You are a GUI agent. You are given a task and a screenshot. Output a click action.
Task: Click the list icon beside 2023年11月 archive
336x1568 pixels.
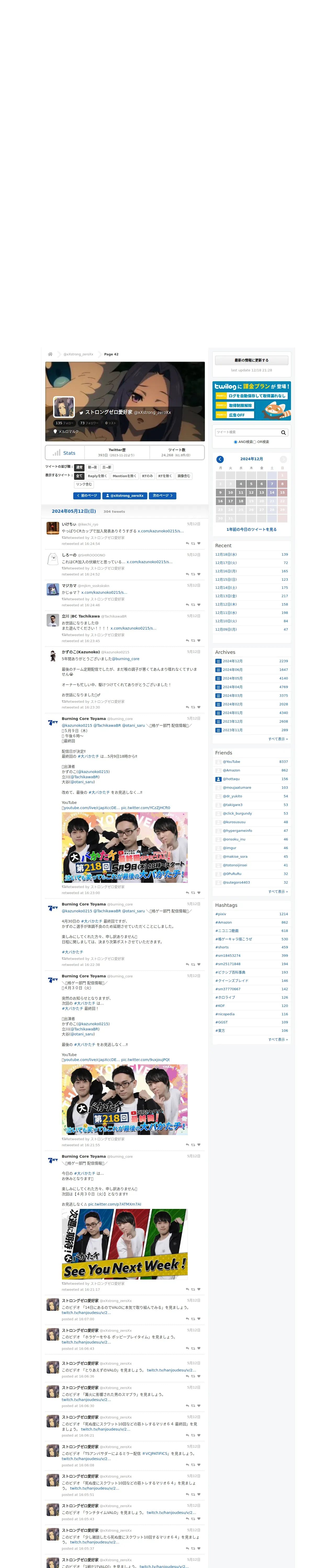218,730
